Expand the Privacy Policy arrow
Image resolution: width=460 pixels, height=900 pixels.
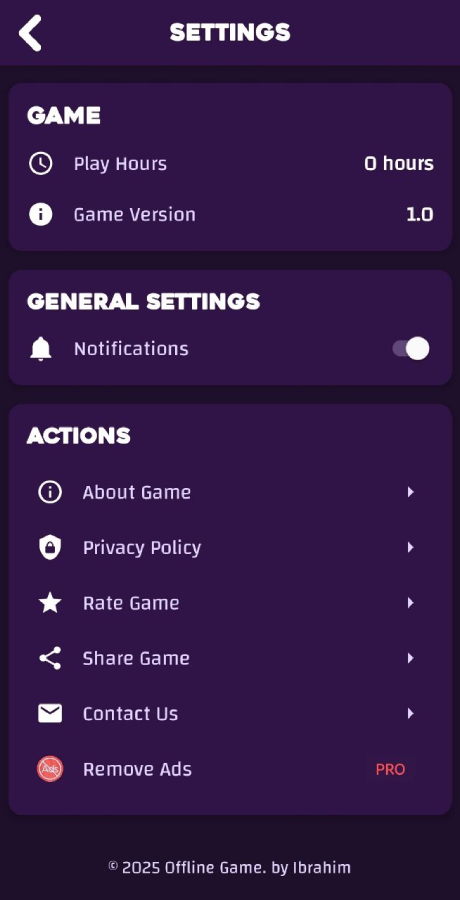point(410,548)
